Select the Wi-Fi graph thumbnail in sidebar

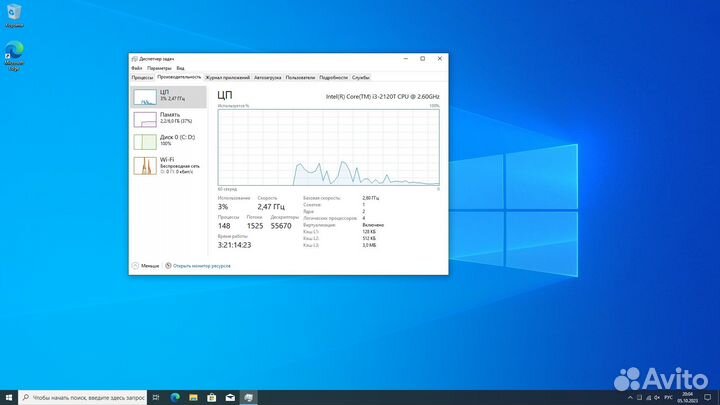point(145,165)
